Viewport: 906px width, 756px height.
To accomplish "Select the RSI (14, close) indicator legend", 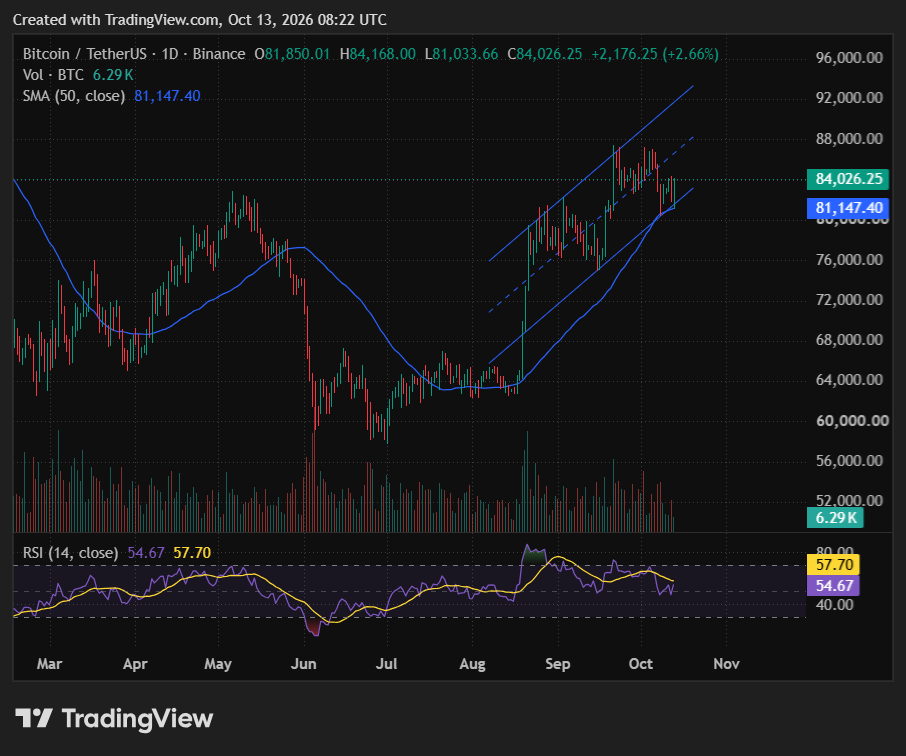I will click(70, 553).
